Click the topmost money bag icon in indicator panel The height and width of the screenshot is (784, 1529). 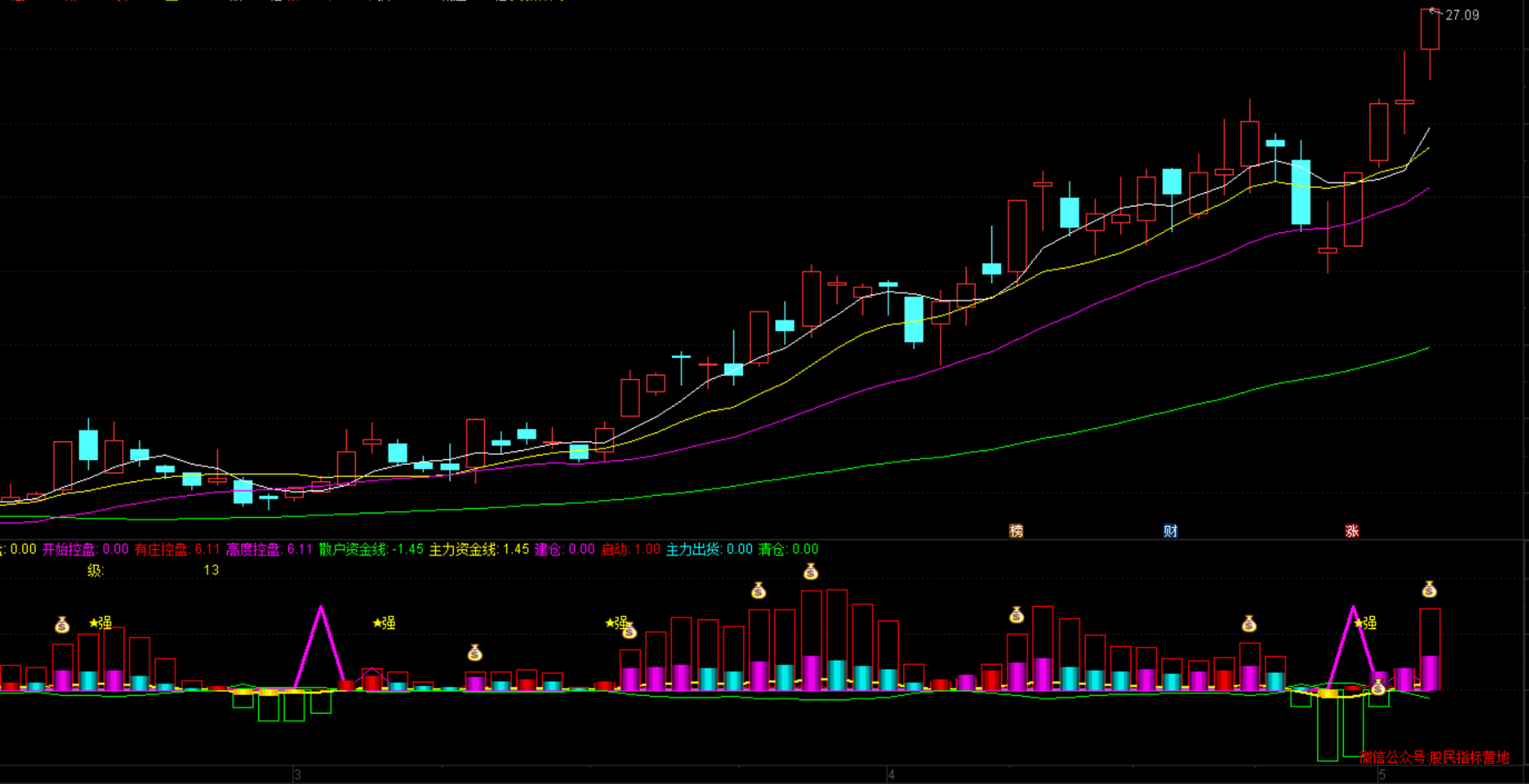(x=810, y=572)
